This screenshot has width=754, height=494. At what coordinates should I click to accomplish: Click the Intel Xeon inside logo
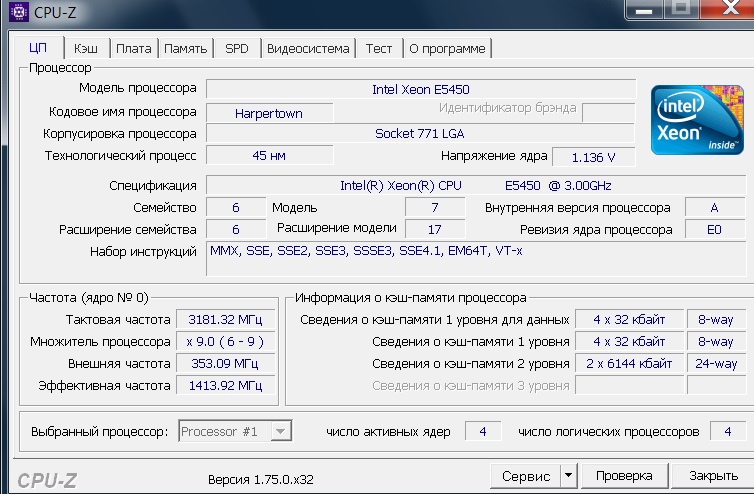697,120
